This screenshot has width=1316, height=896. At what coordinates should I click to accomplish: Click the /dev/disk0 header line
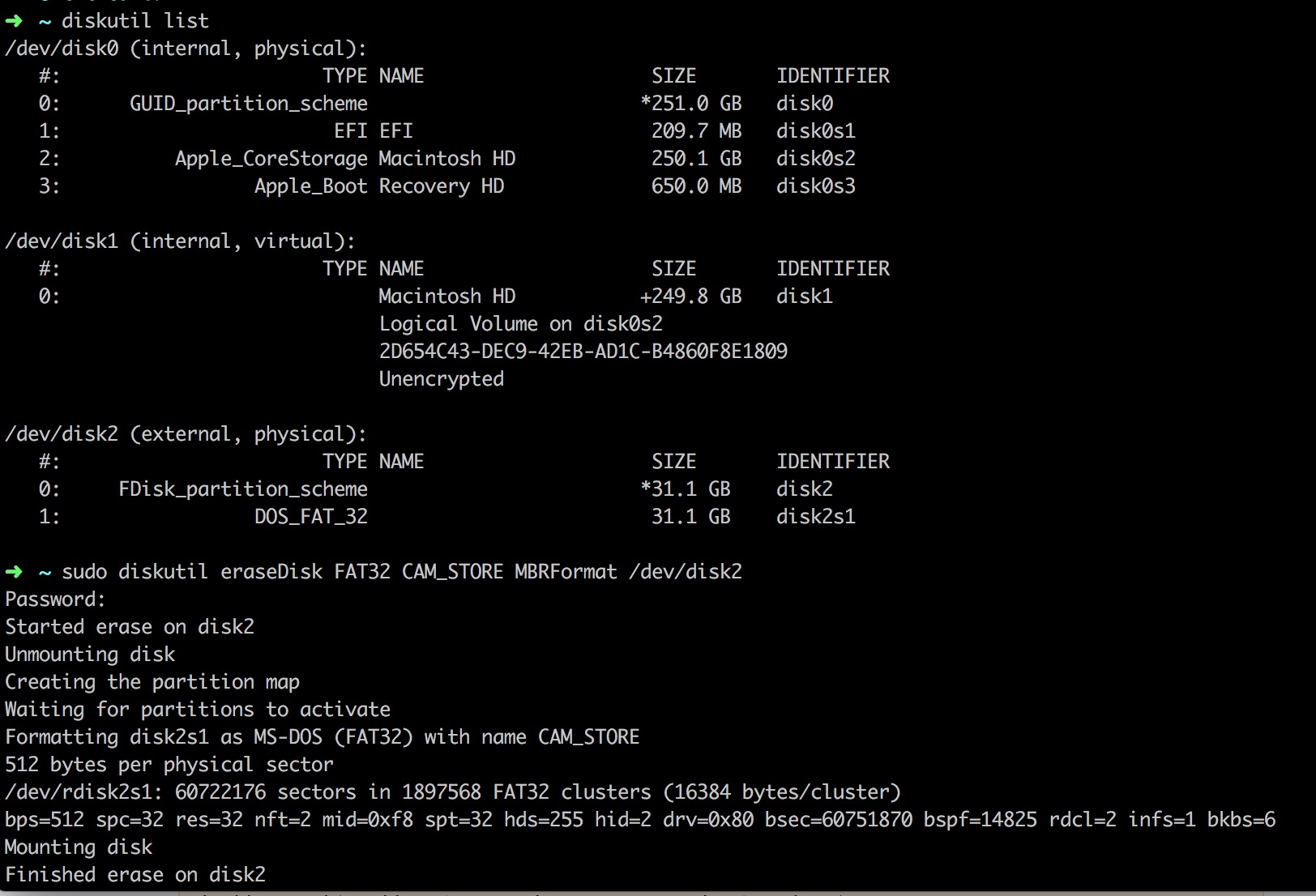click(x=186, y=49)
